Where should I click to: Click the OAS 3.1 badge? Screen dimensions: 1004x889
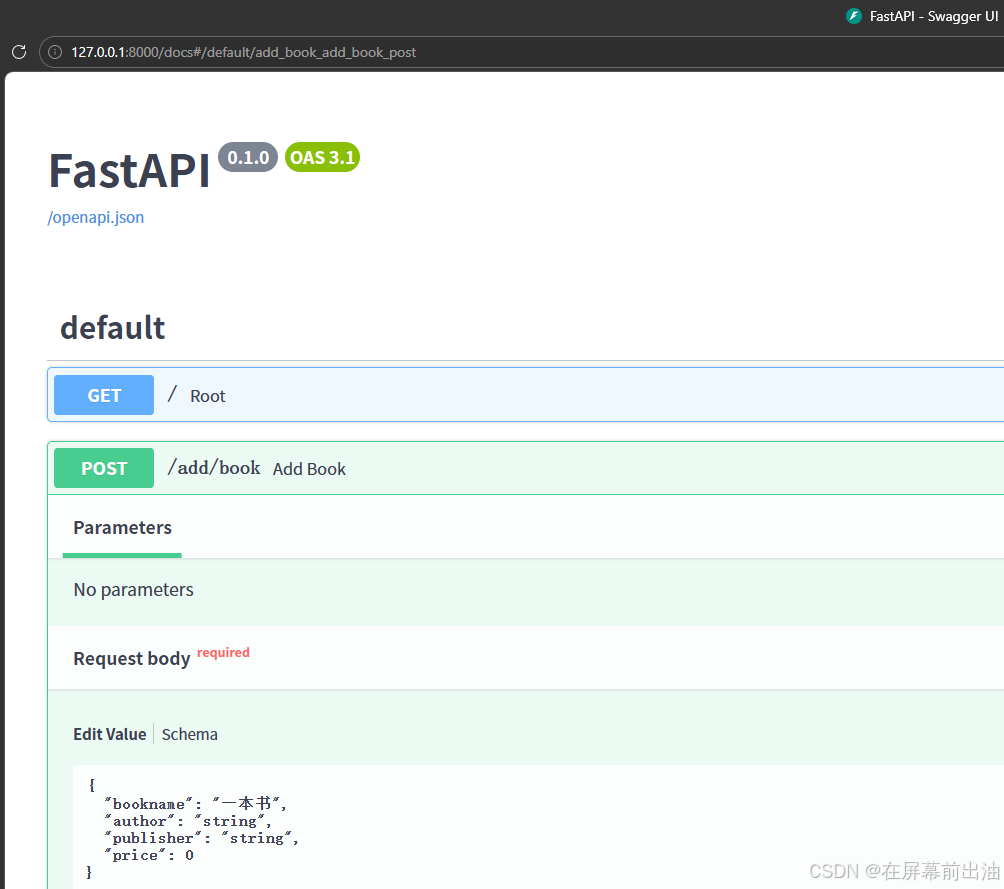pos(322,158)
